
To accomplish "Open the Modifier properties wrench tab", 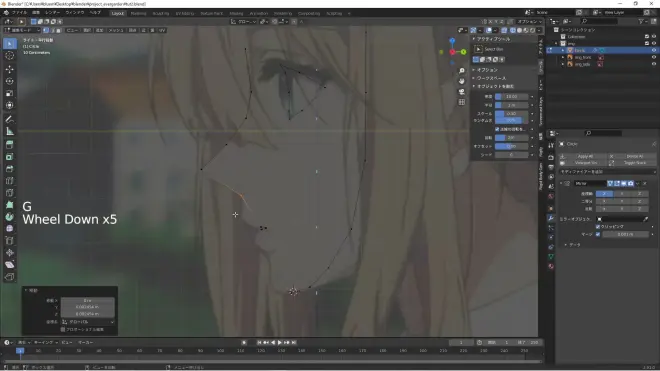I will 551,218.
